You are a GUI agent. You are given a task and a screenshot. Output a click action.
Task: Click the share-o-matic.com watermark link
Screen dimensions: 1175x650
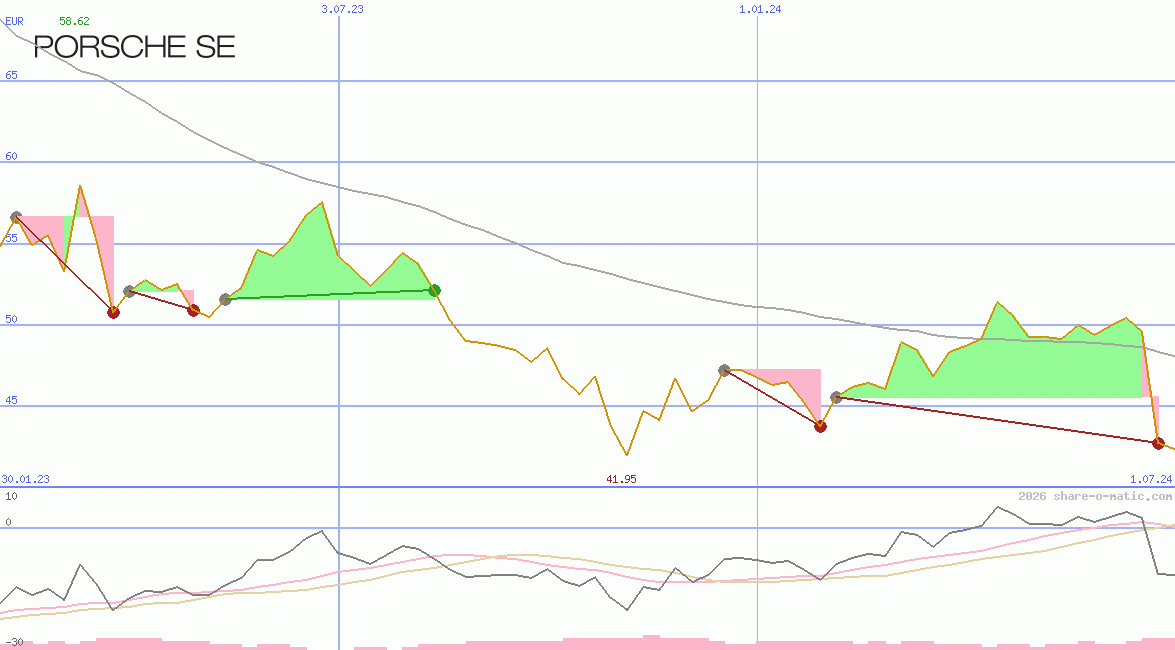(1095, 496)
